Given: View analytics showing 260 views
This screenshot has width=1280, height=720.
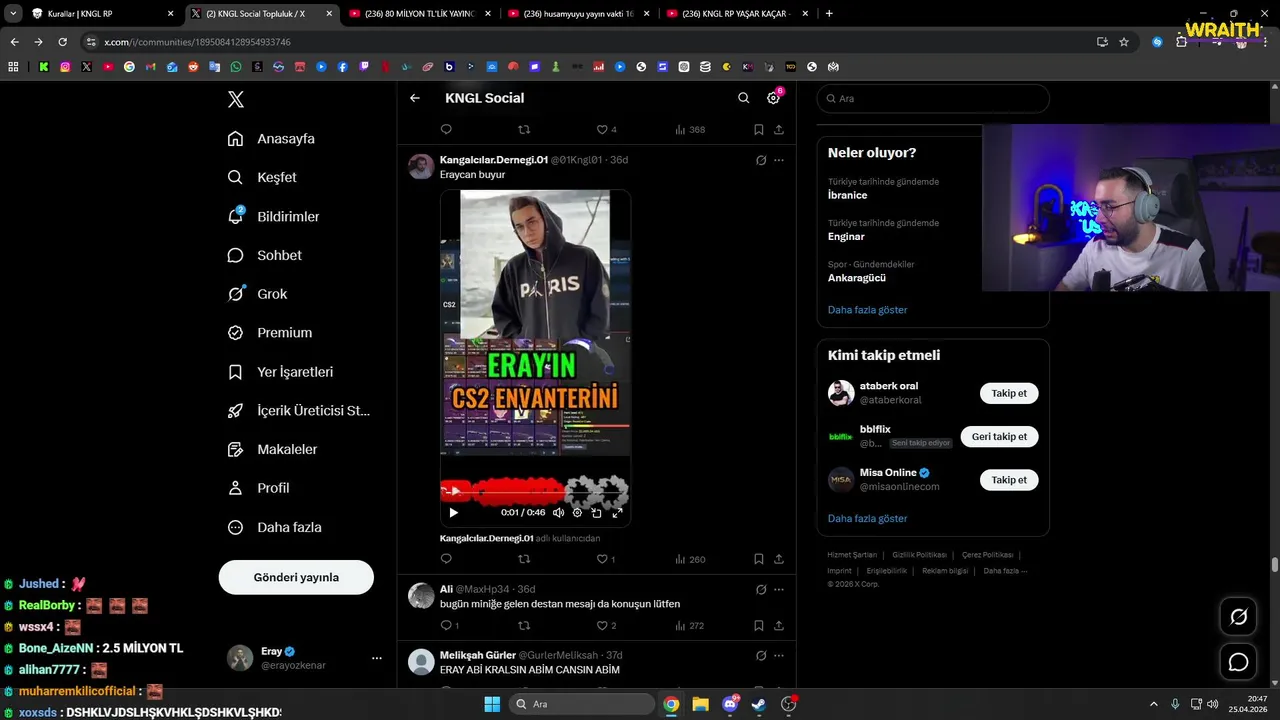Looking at the screenshot, I should click(690, 559).
